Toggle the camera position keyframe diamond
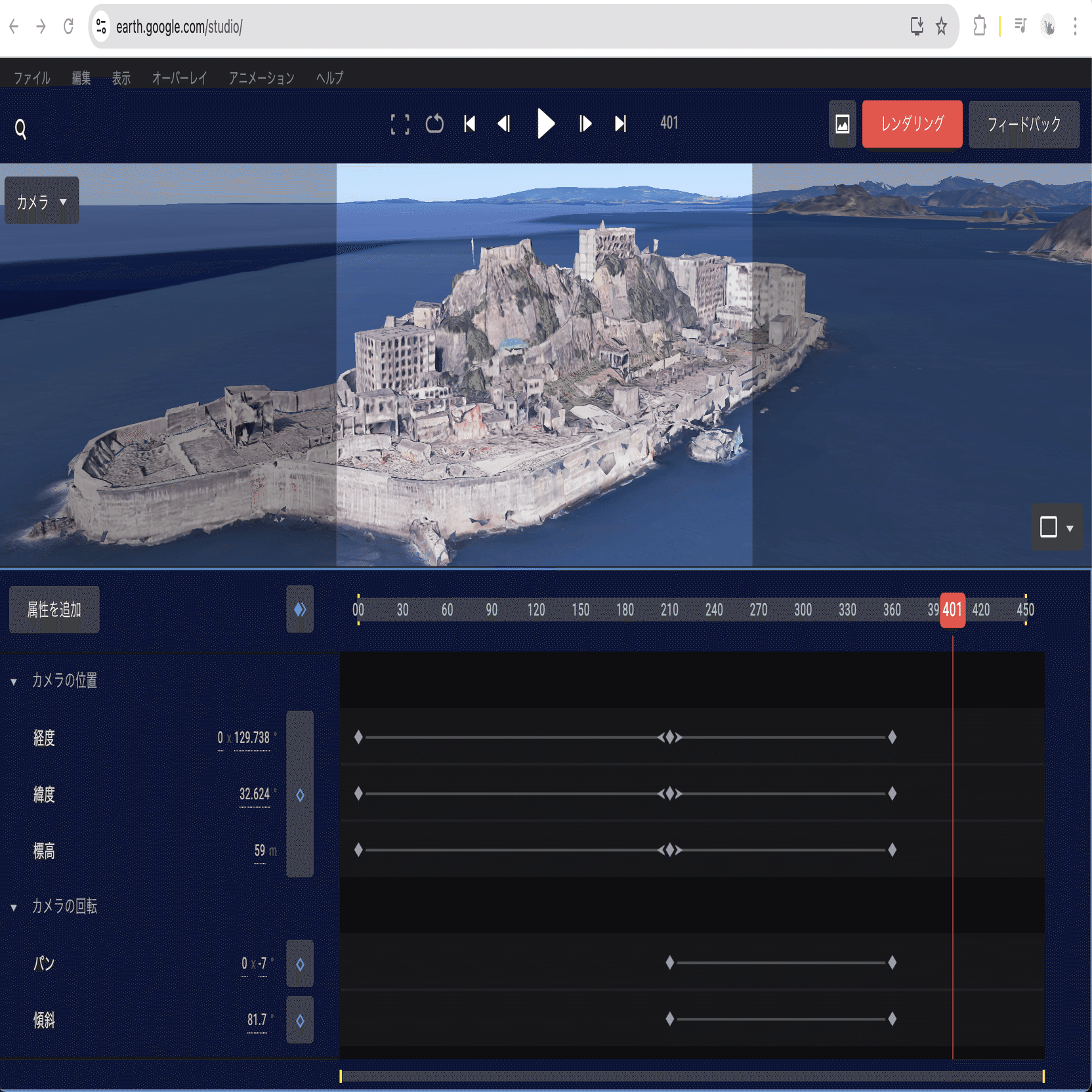1092x1092 pixels. 300,795
